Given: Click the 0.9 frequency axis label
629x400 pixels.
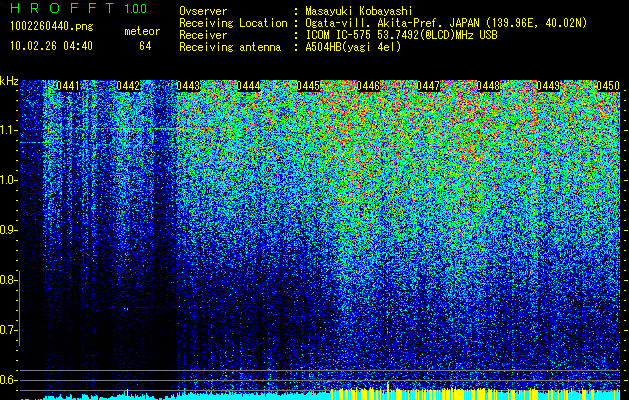Looking at the screenshot, I should click(7, 230).
